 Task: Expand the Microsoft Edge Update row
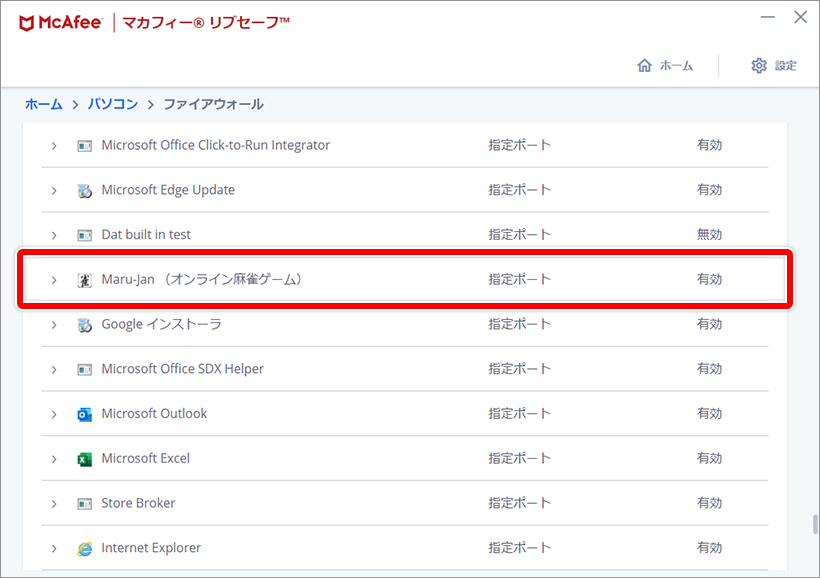54,190
